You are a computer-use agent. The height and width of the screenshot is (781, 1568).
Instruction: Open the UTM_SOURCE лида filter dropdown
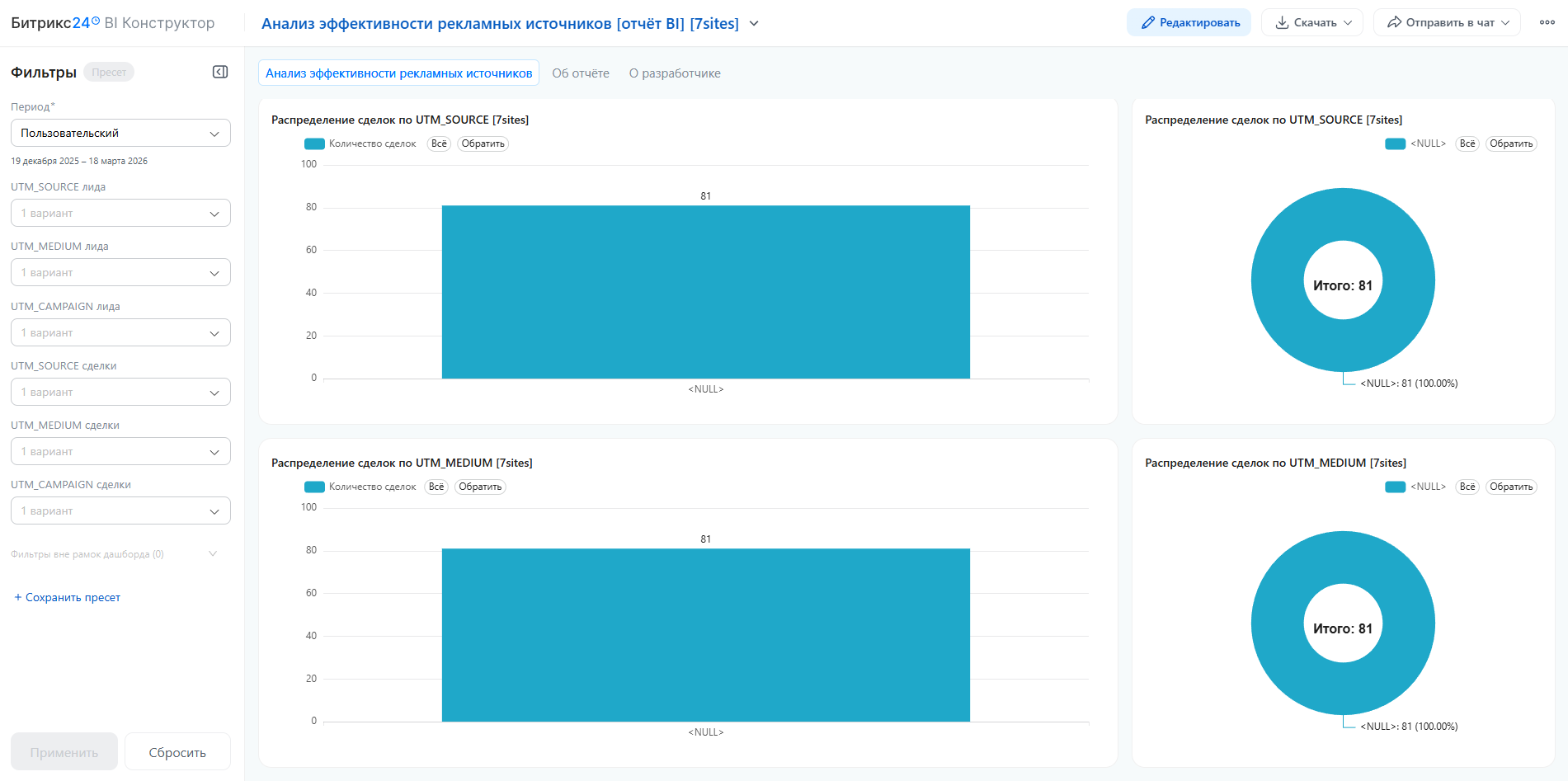coord(120,213)
